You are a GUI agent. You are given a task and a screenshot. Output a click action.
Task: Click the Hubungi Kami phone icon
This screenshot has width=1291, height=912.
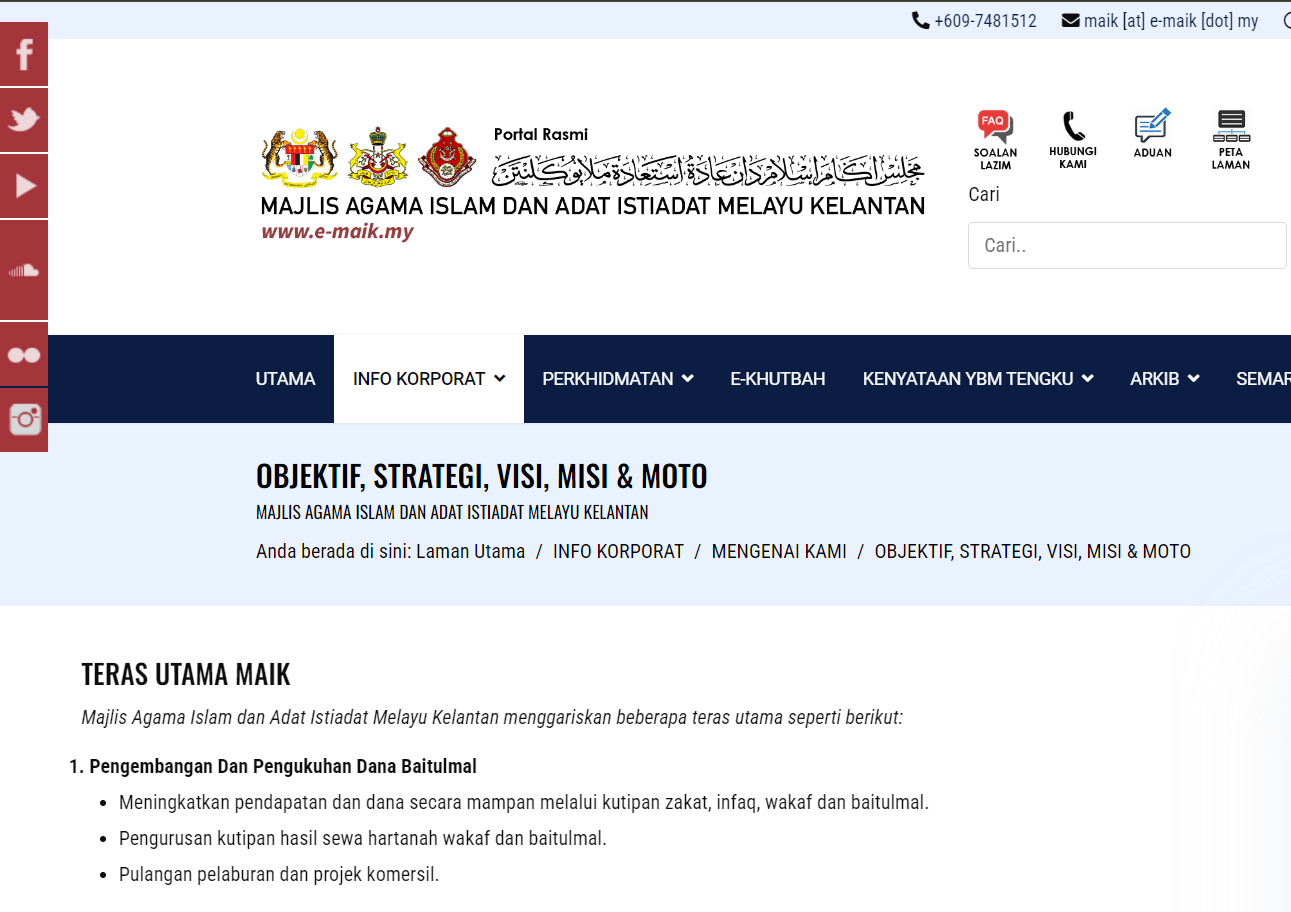[x=1073, y=140]
